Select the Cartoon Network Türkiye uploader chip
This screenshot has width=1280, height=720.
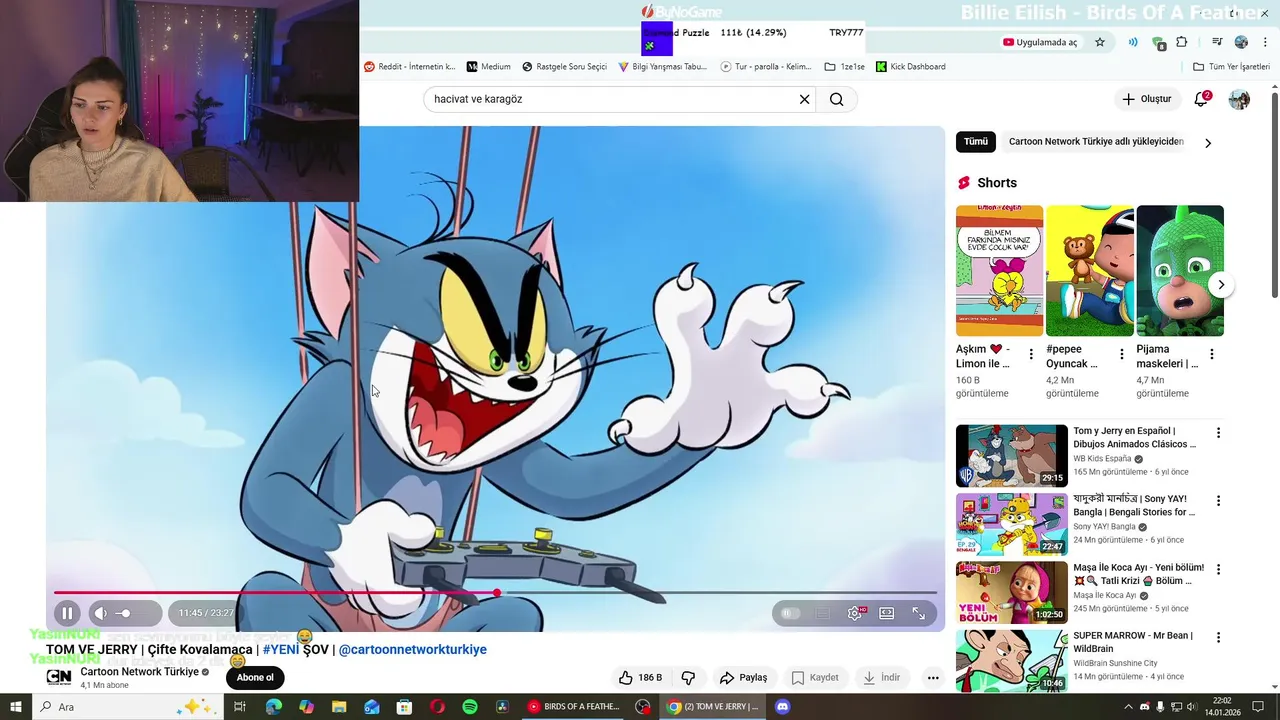[1096, 141]
